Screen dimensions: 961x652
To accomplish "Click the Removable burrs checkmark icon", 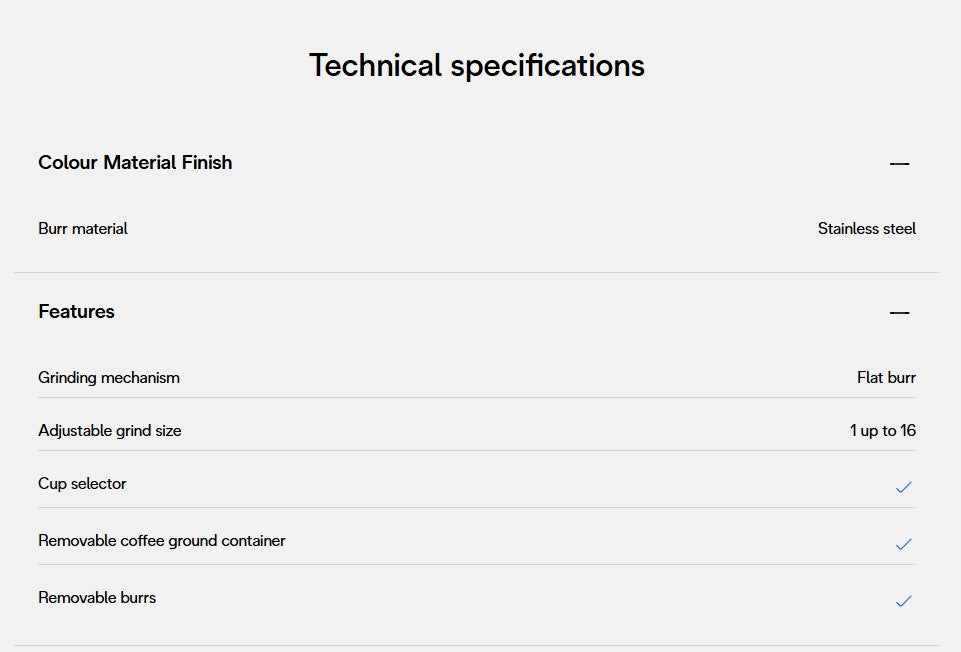I will 903,601.
